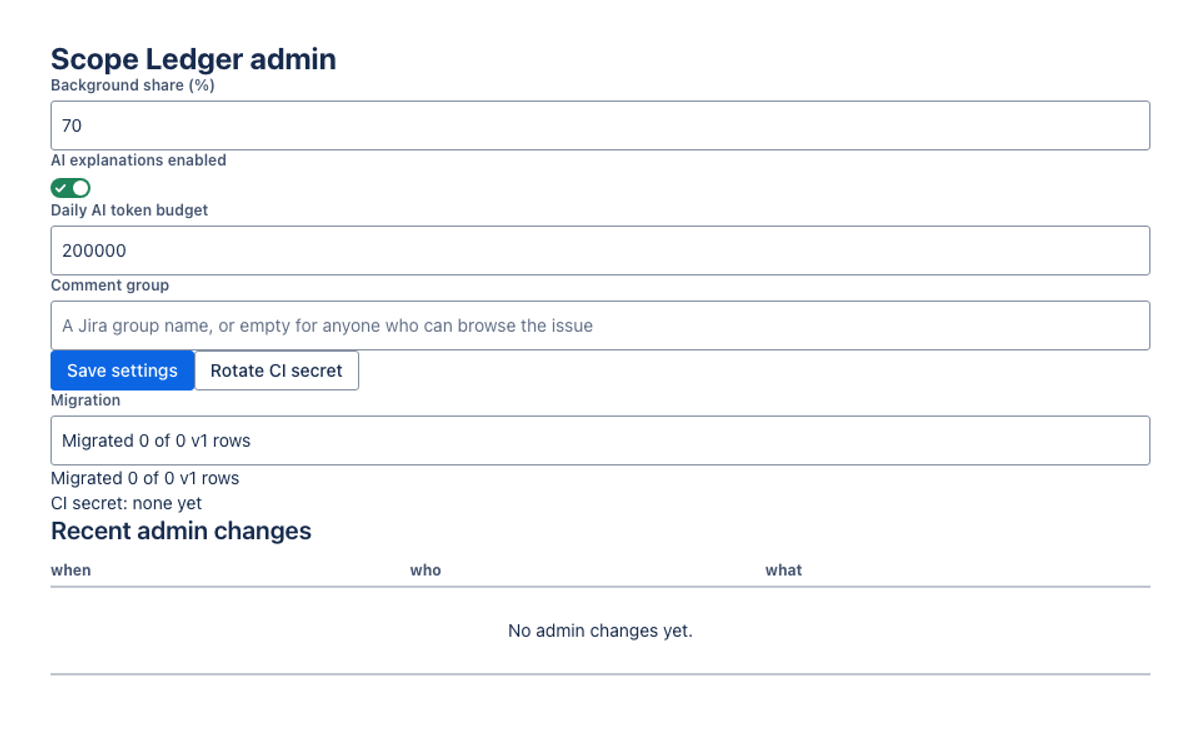Click the 'Daily AI token budget' label

(130, 210)
